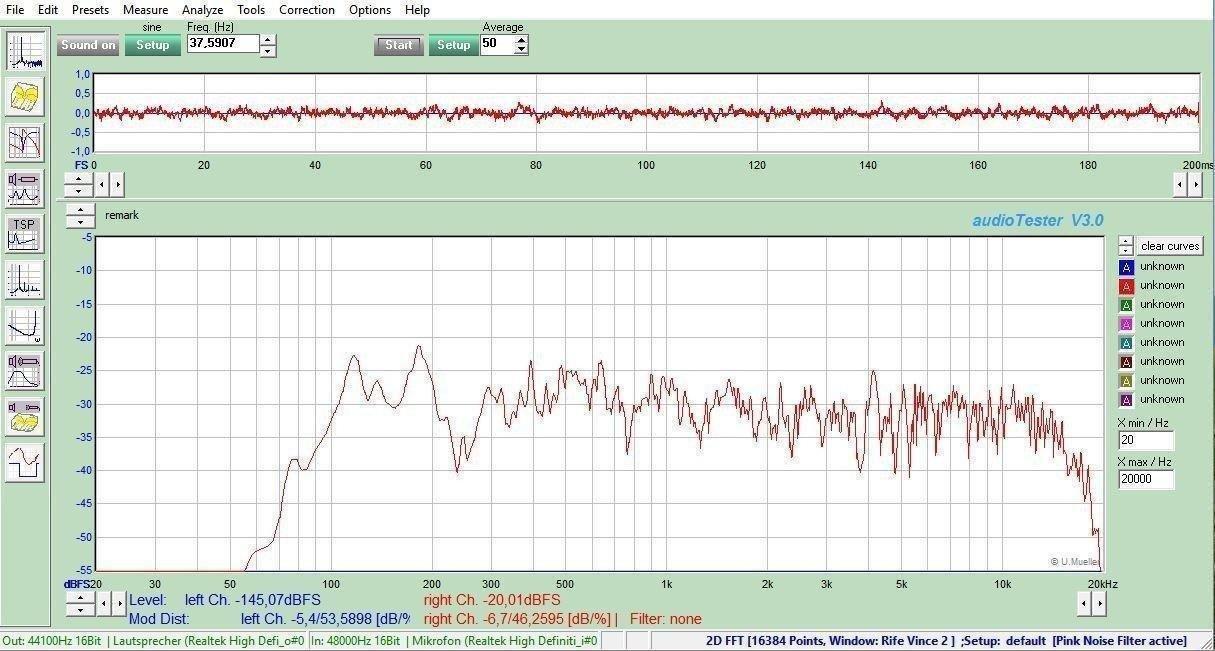Viewport: 1215px width, 651px height.
Task: Select the olive curve A memory slot
Action: click(1126, 381)
